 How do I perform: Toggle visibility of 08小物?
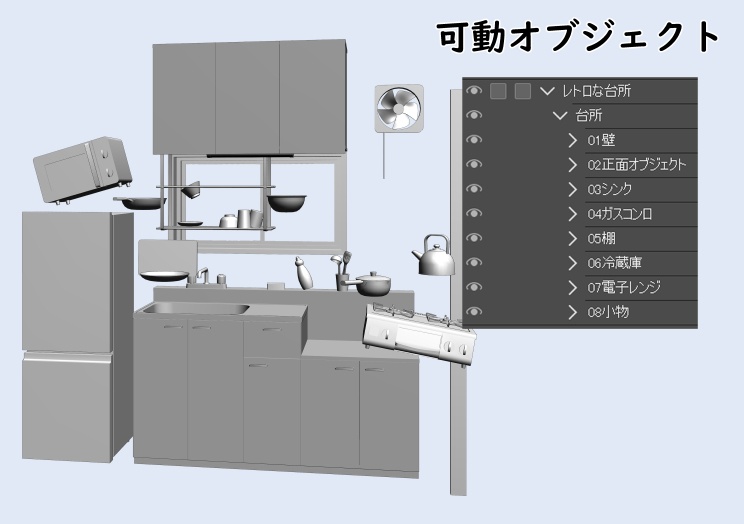(x=474, y=312)
